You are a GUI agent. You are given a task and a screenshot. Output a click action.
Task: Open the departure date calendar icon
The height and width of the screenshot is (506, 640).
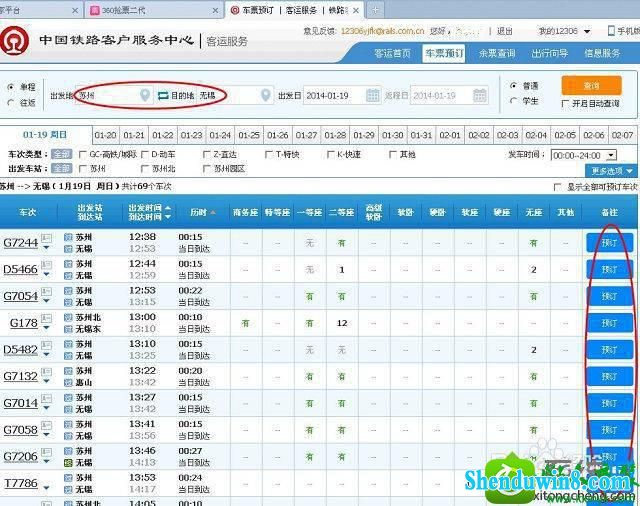click(x=373, y=95)
